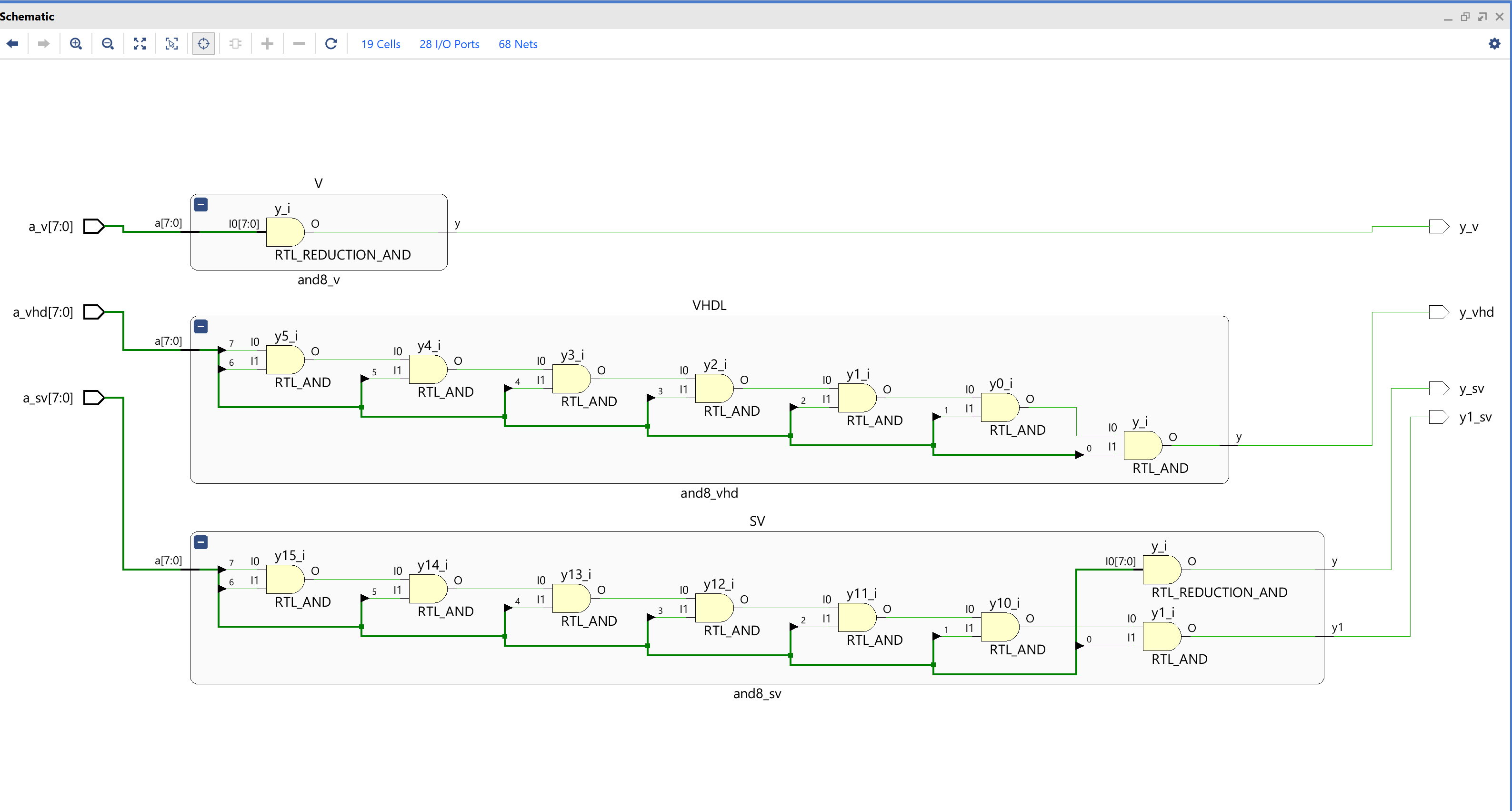
Task: Collapse the SV and8_sv block
Action: coord(201,542)
